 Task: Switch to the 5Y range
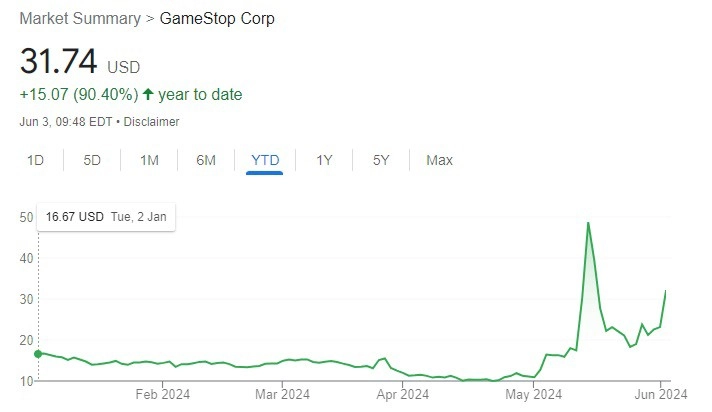[381, 160]
